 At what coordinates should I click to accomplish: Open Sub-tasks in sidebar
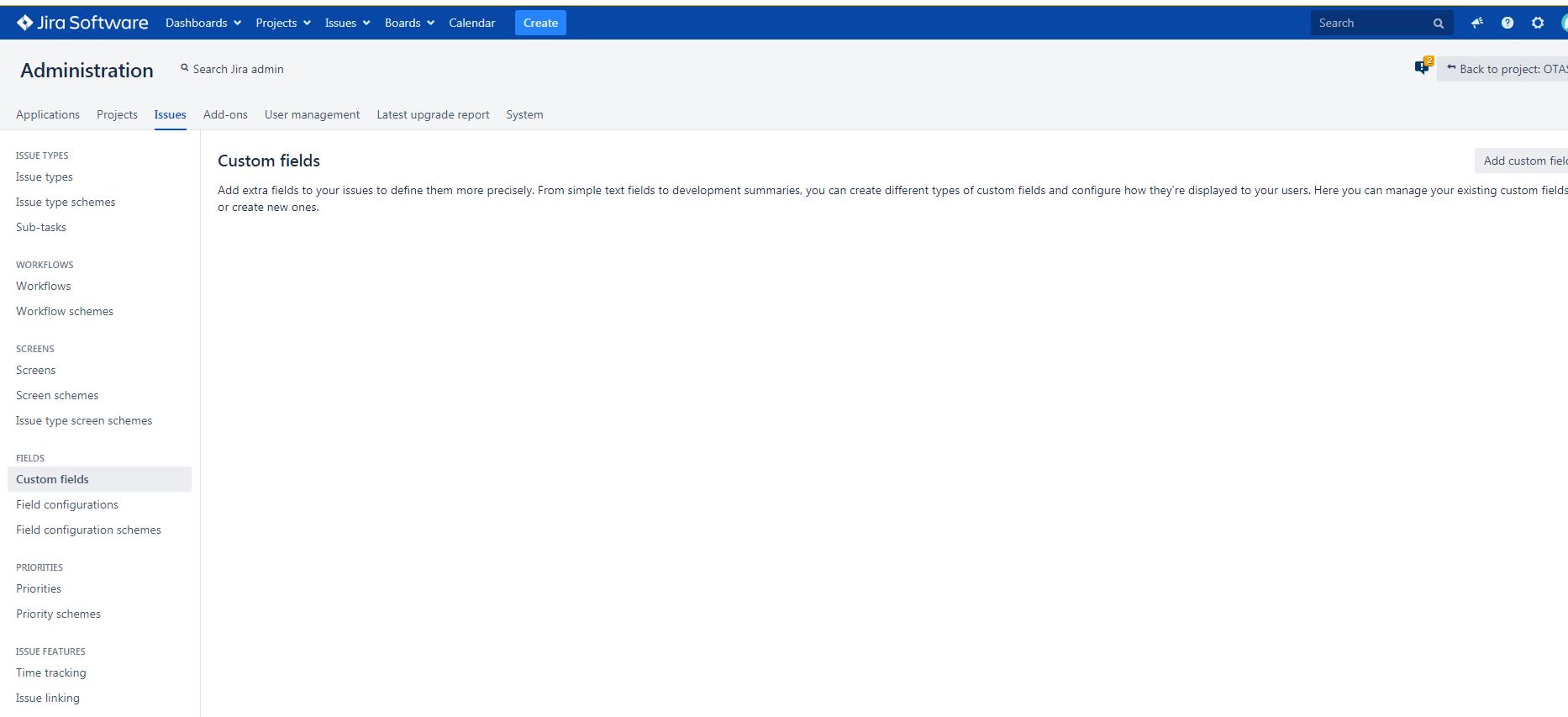pyautogui.click(x=41, y=227)
